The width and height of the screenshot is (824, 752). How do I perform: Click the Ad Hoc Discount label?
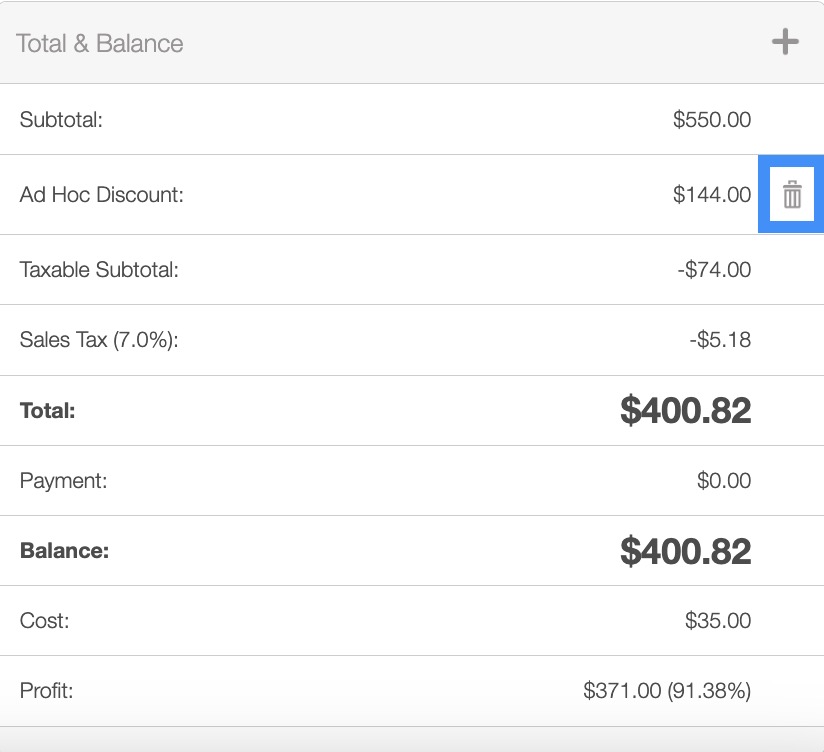102,195
